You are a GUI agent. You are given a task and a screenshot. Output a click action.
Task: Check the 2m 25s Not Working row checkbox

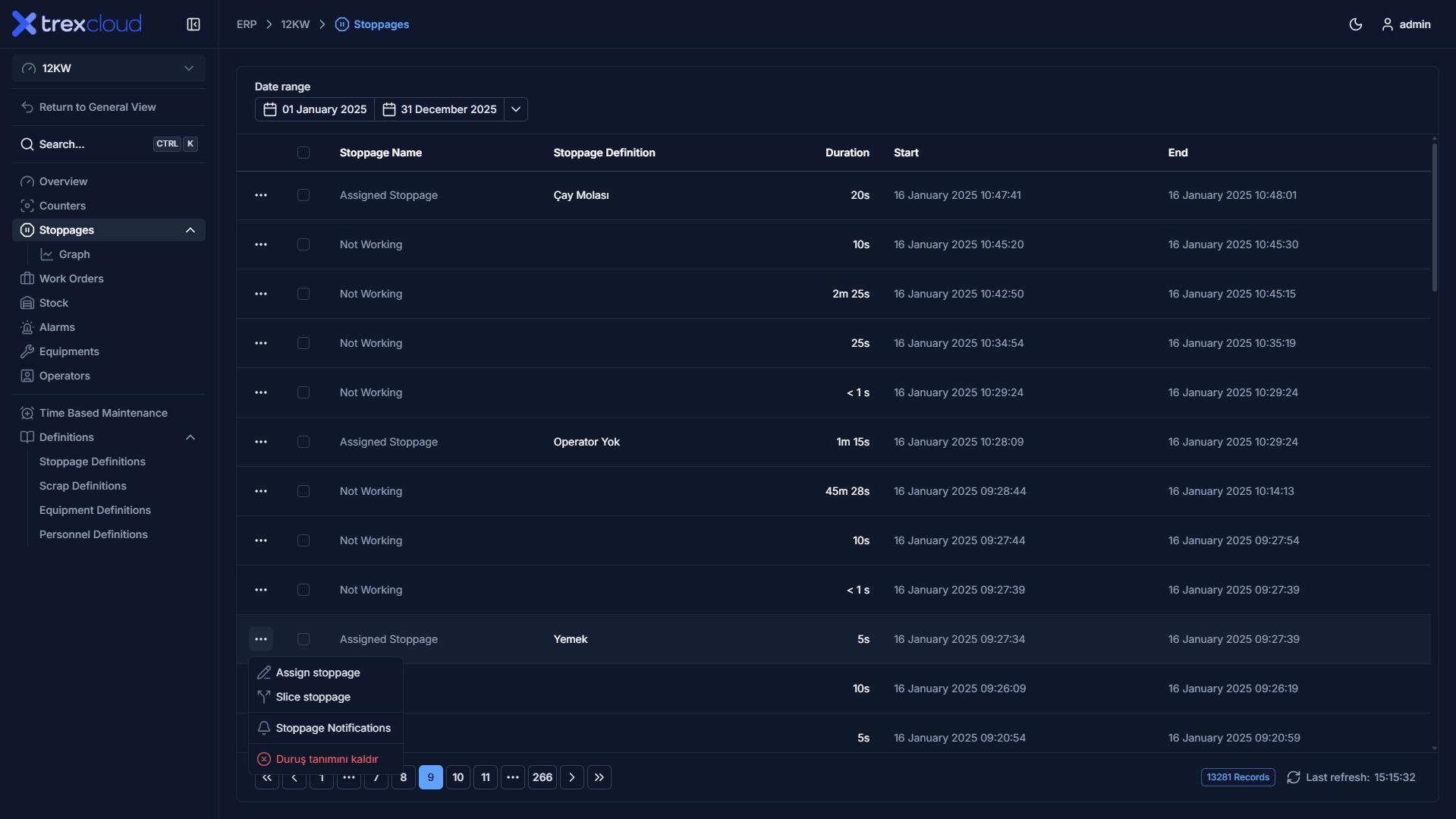click(x=303, y=294)
